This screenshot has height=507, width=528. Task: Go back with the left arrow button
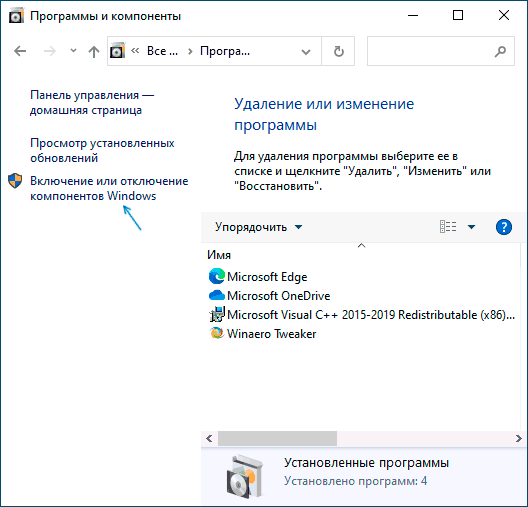coord(20,51)
